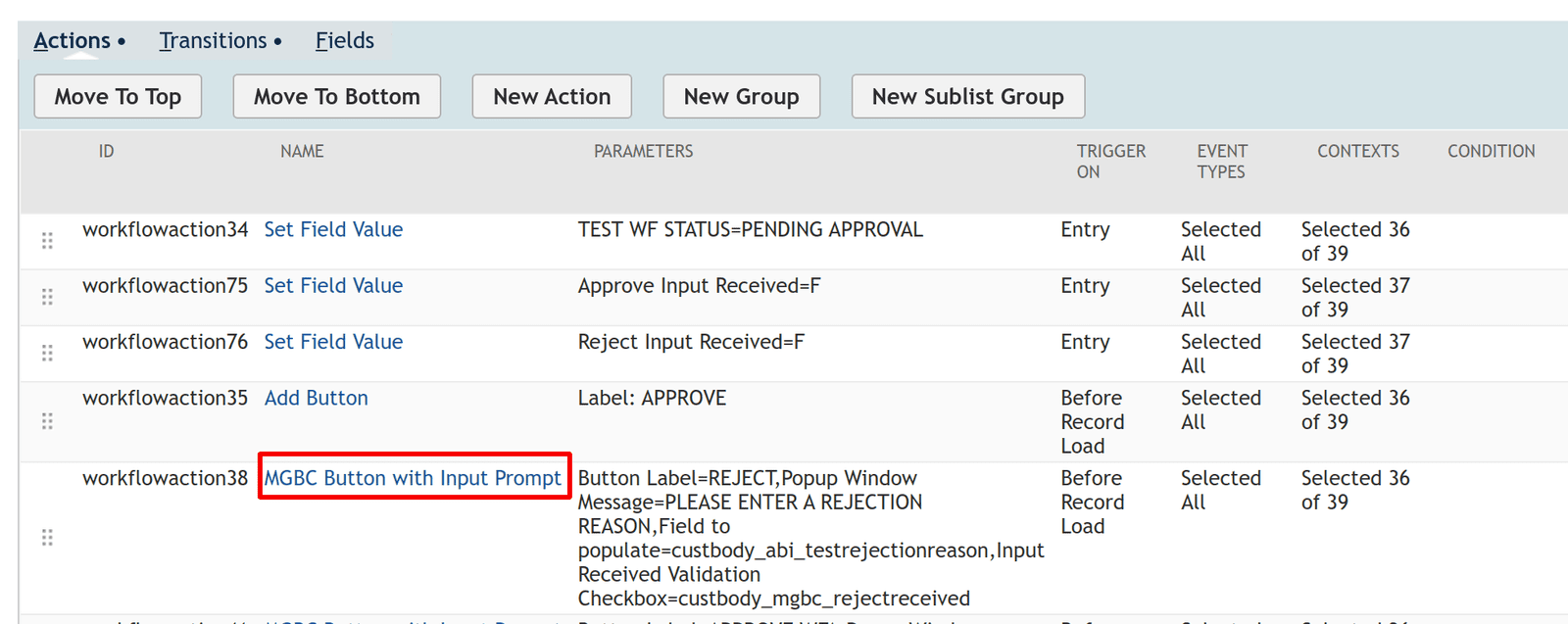Screen dimensions: 1568x624
Task: Click drag handle for workflowaction35 row
Action: [x=47, y=421]
